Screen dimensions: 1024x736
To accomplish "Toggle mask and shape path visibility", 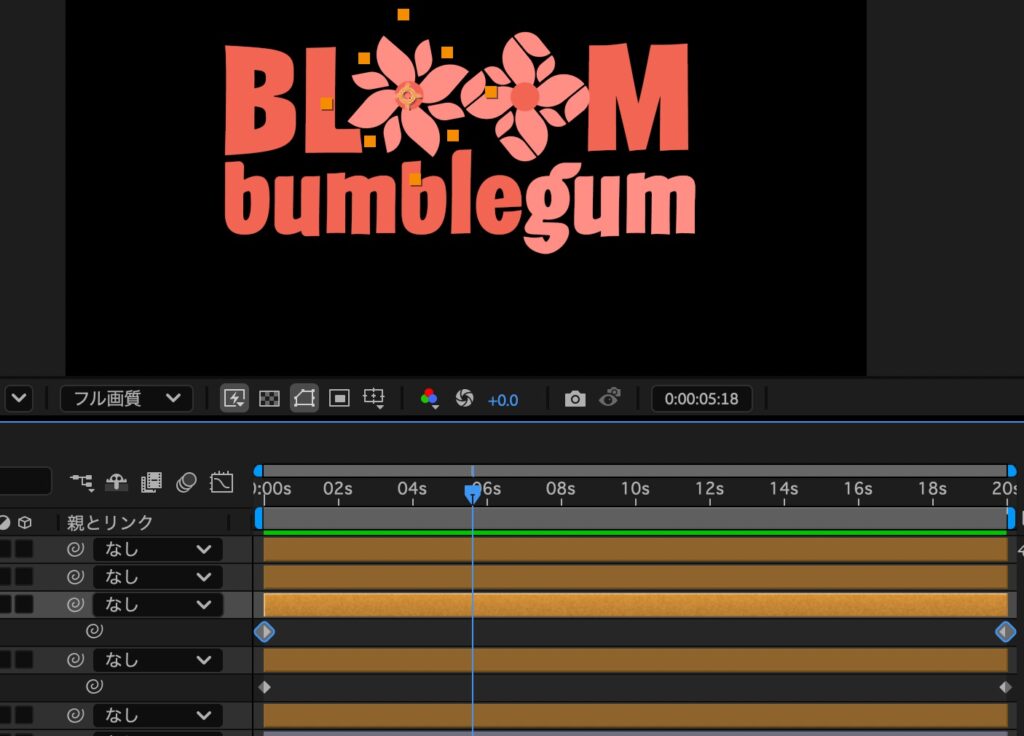I will pos(304,399).
